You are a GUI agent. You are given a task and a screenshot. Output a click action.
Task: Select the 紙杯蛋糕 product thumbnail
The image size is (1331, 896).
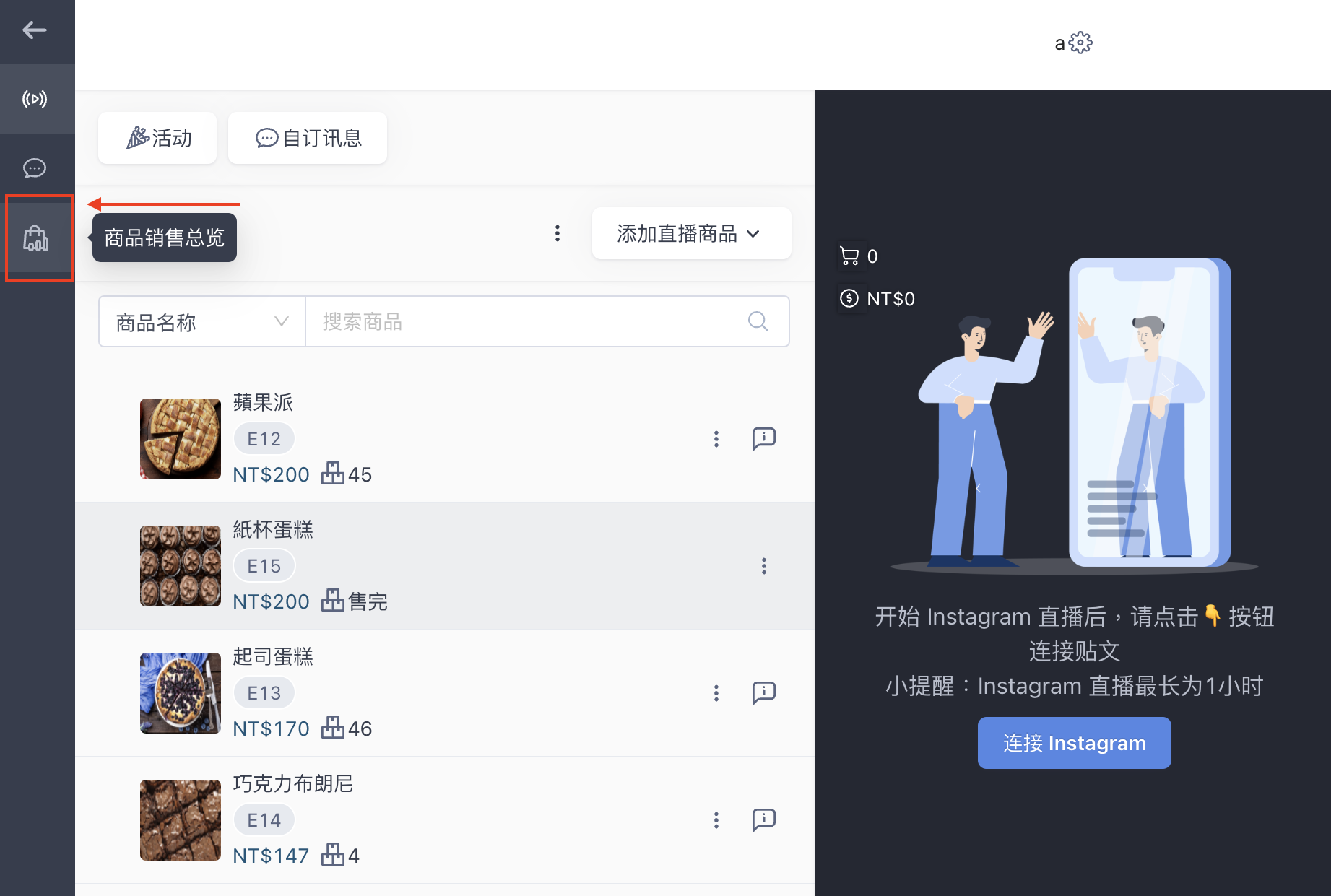181,566
